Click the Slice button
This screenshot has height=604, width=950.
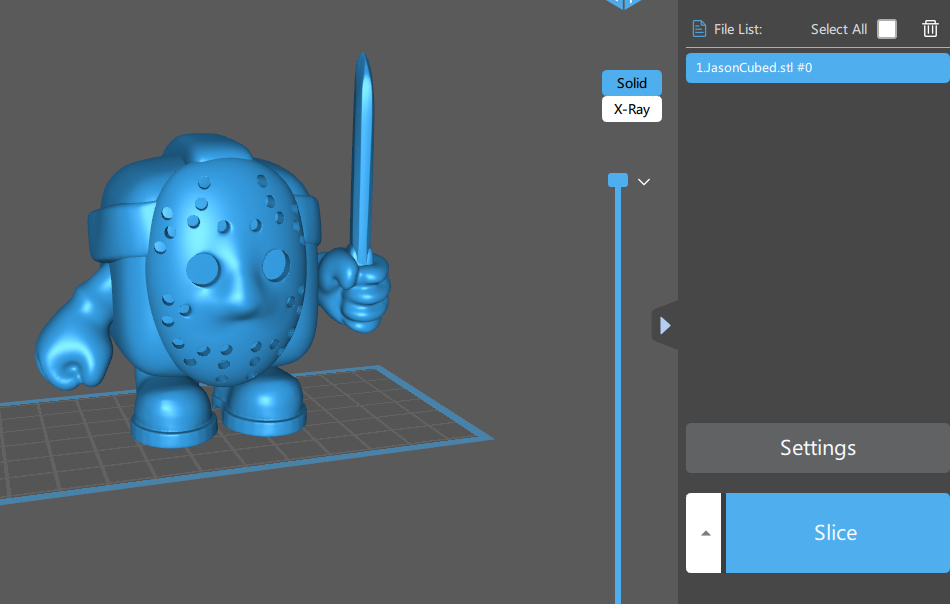[x=837, y=533]
